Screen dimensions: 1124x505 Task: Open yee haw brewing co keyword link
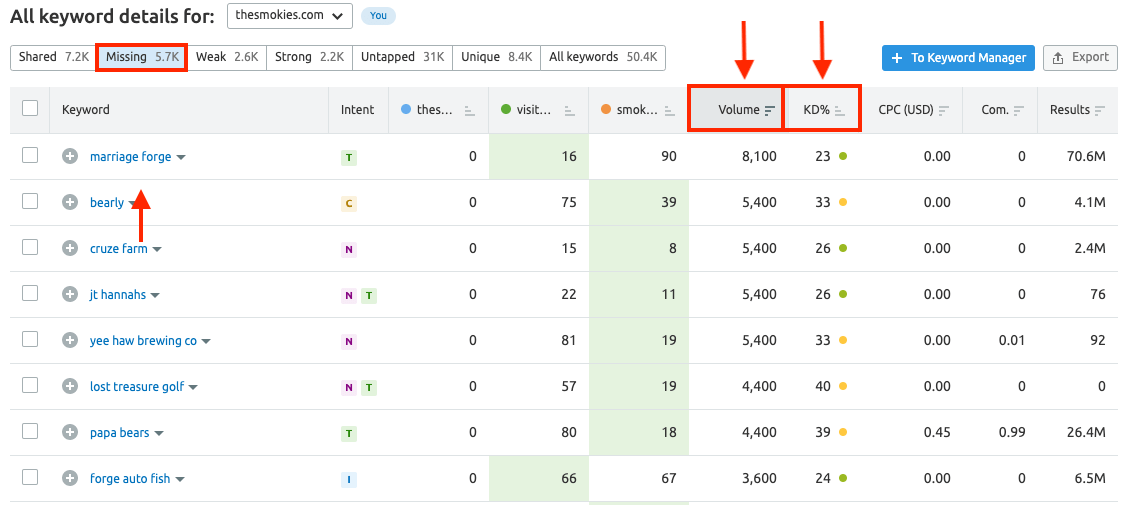(143, 341)
